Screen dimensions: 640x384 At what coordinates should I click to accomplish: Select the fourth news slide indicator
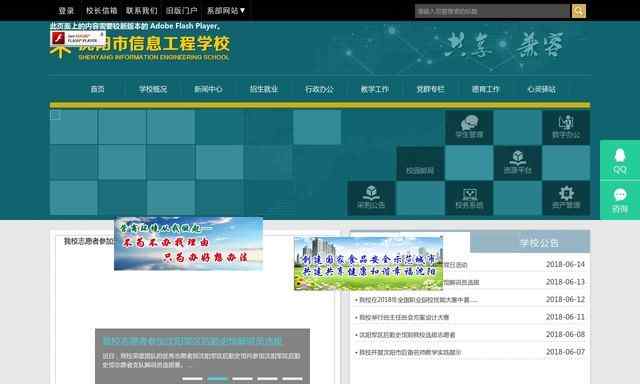point(268,379)
